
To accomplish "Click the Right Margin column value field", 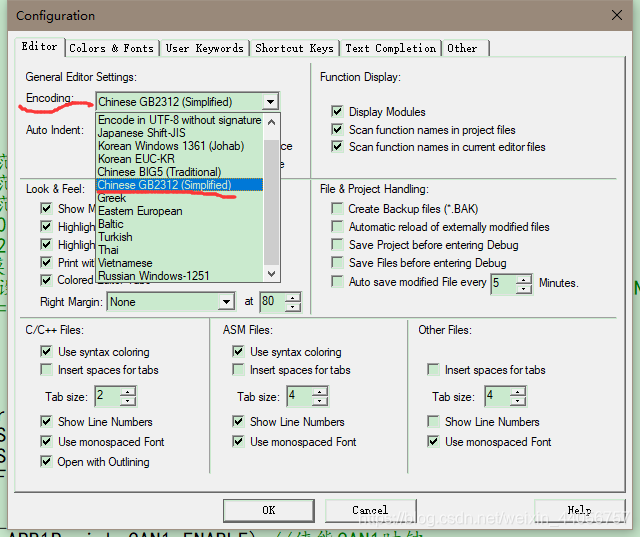I will pyautogui.click(x=272, y=302).
